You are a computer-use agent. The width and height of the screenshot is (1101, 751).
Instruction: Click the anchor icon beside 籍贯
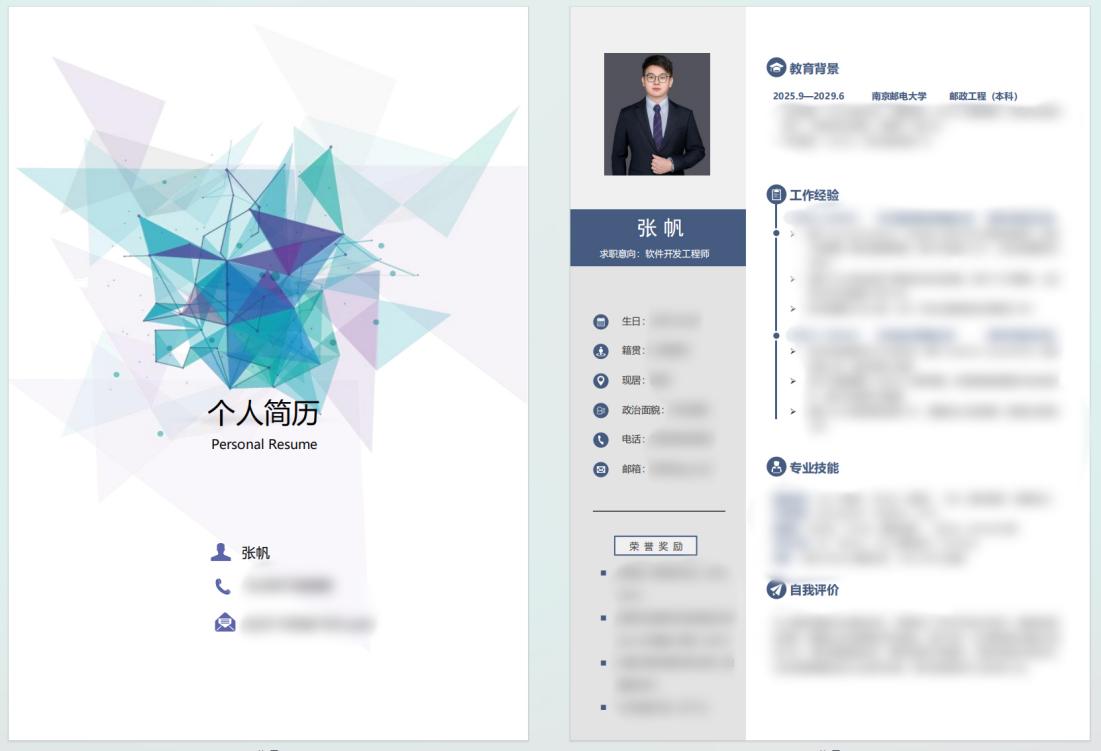coord(600,351)
